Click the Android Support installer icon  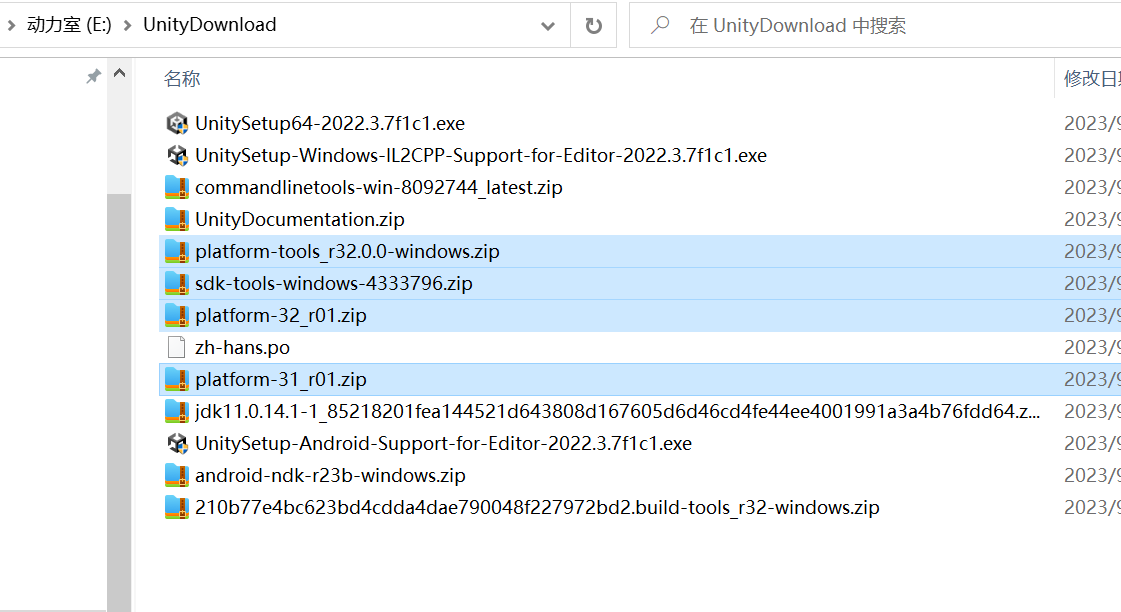pos(177,444)
